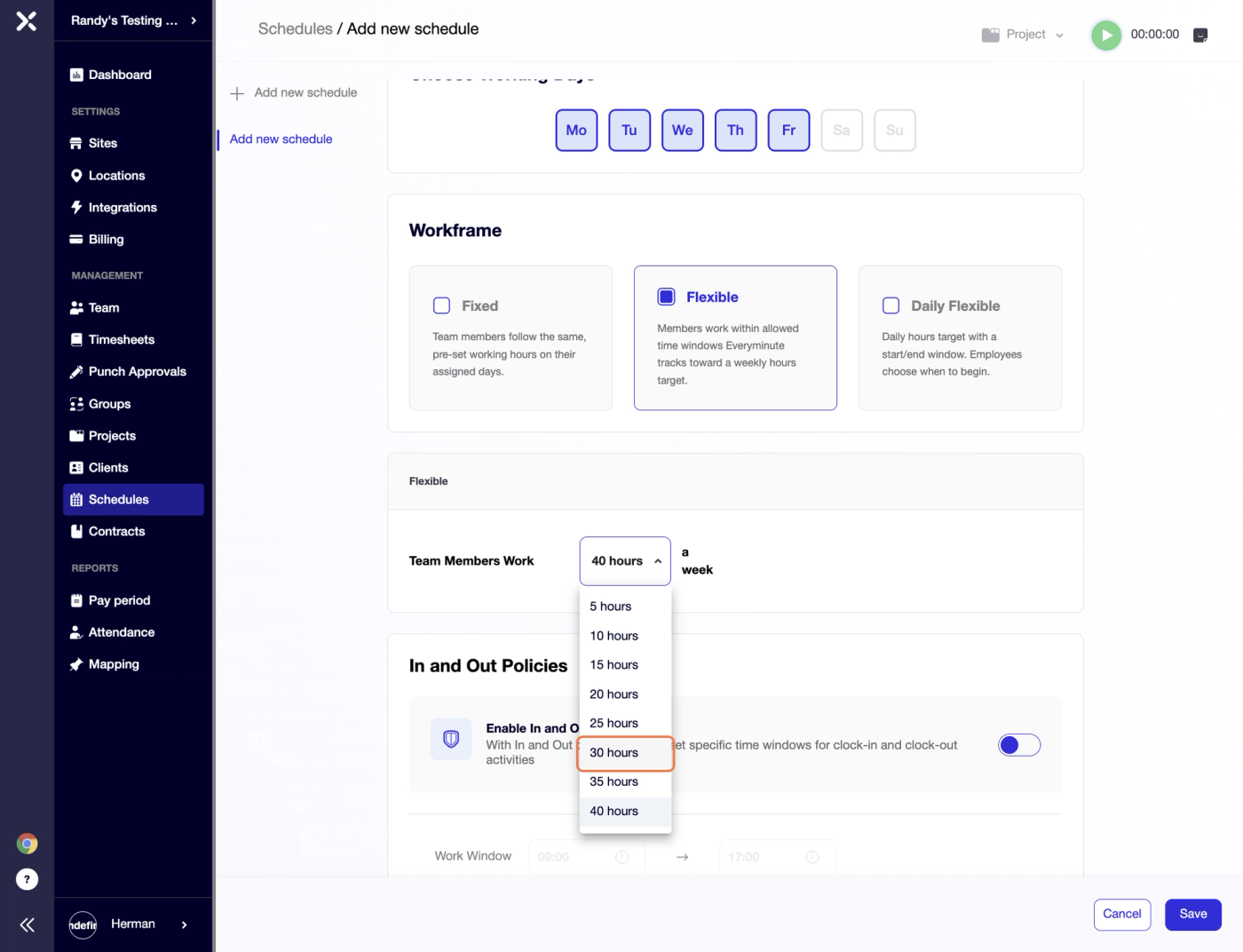Click the Team people icon

(76, 308)
